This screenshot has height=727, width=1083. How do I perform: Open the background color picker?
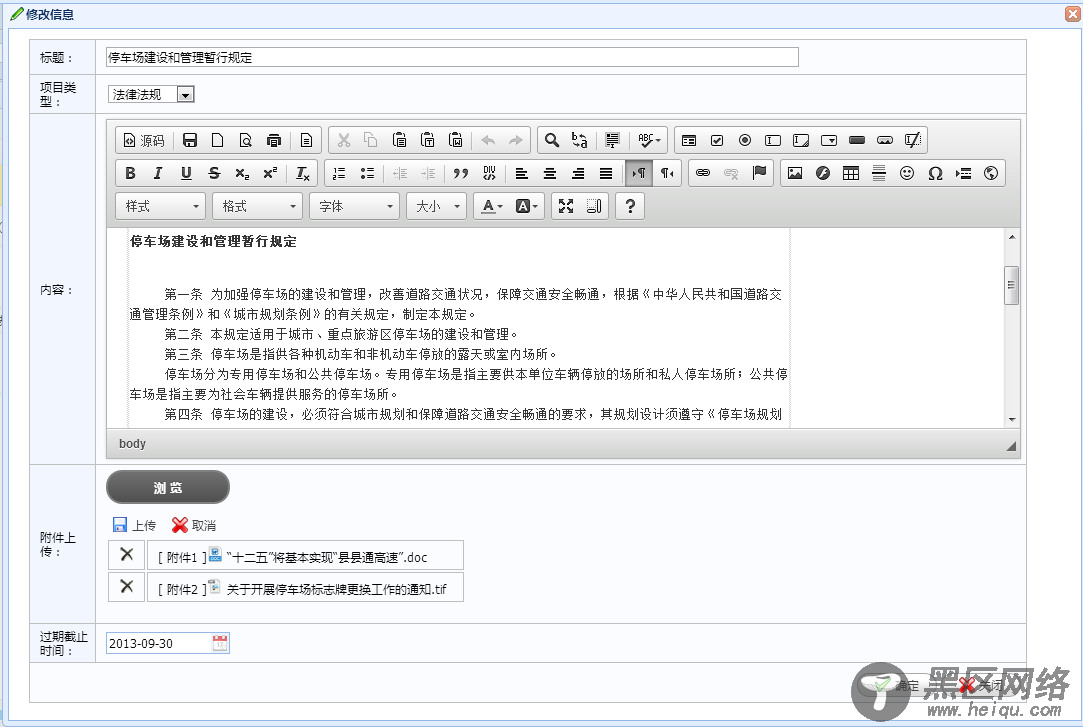pos(526,206)
